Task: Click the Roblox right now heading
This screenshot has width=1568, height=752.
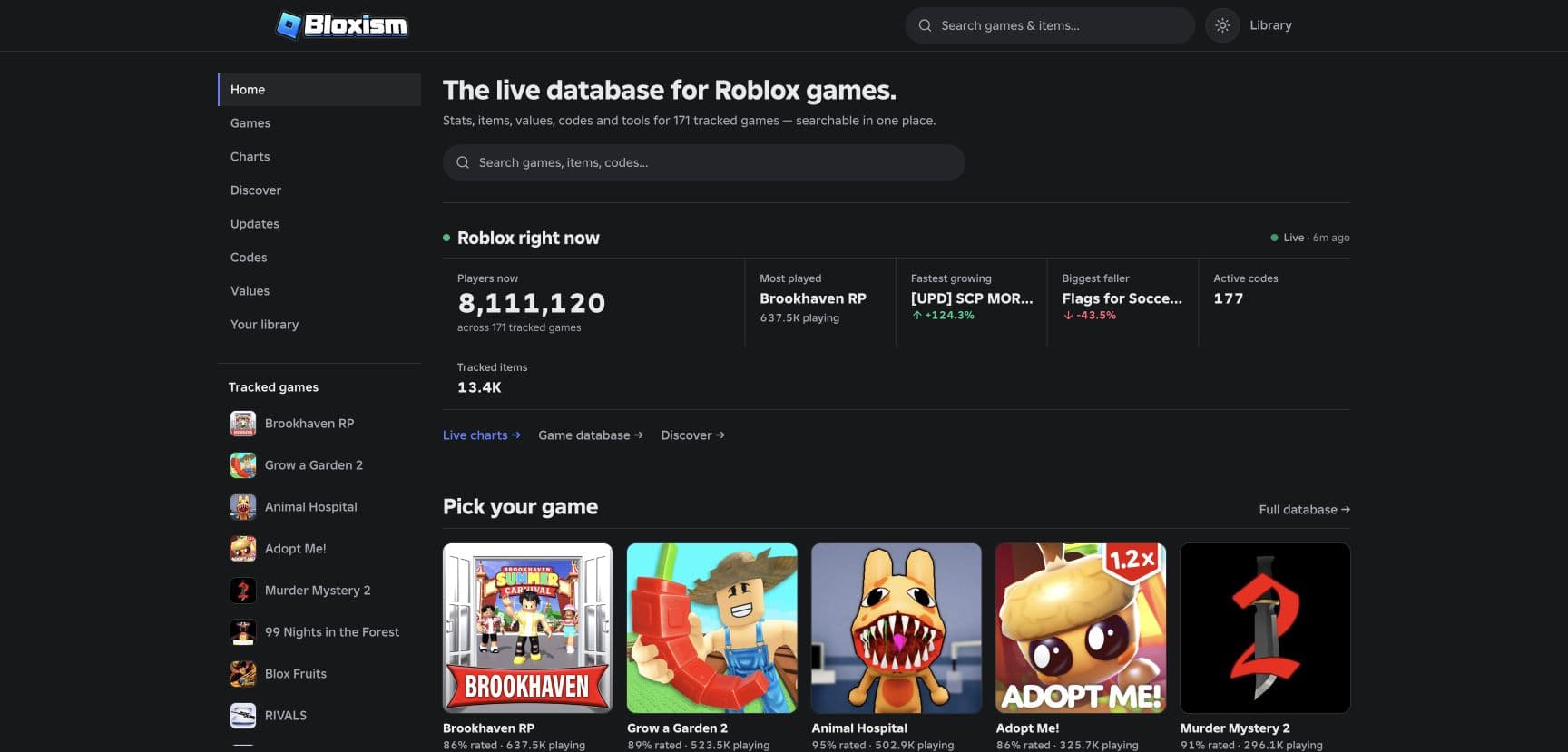Action: 528,238
